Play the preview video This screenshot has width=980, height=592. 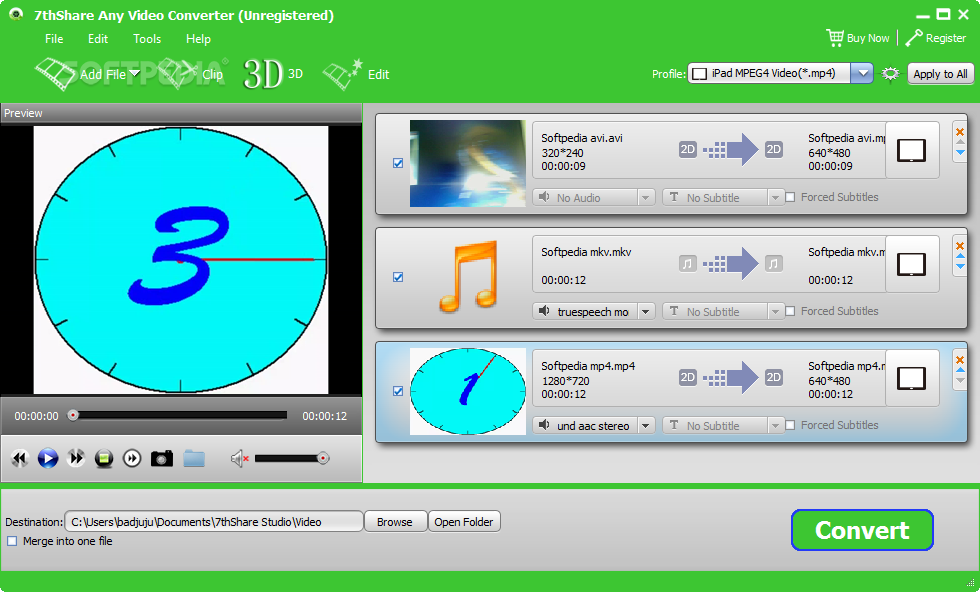click(x=48, y=459)
